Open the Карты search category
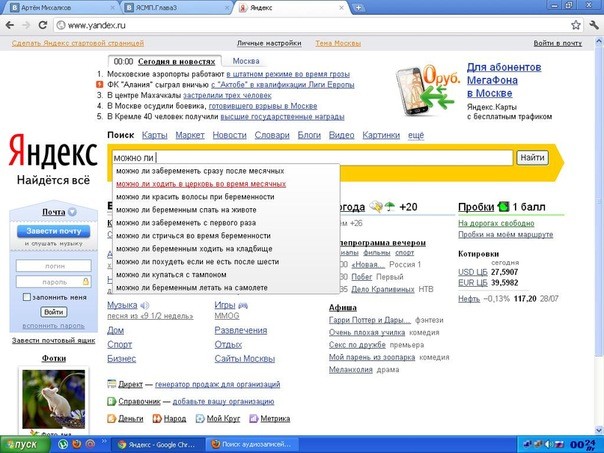Viewport: 604px width, 453px height. click(x=154, y=135)
